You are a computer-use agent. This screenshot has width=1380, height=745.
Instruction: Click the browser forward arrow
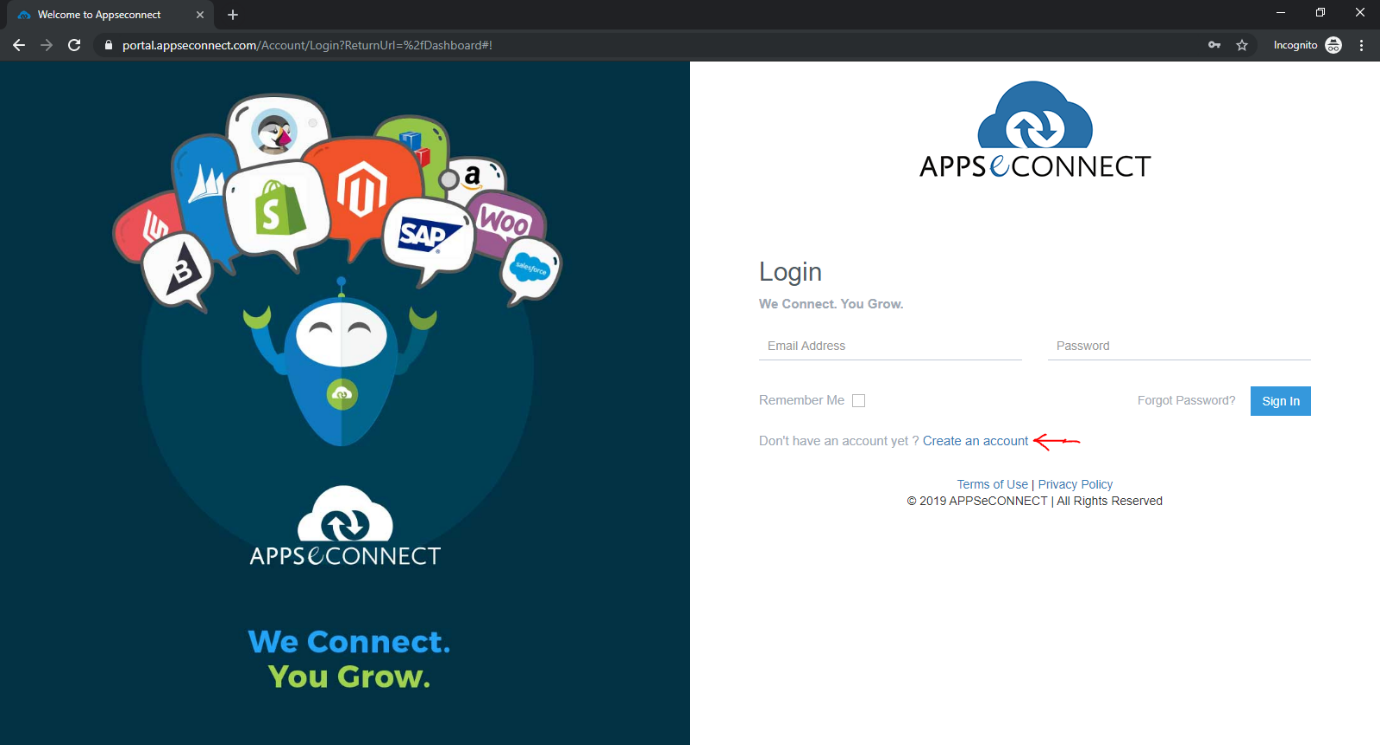[46, 45]
